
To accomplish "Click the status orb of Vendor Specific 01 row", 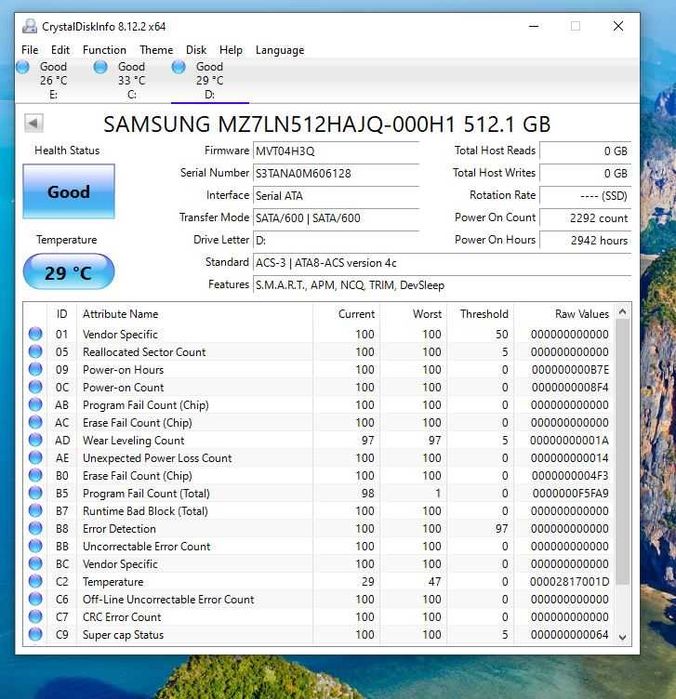I will tap(35, 333).
